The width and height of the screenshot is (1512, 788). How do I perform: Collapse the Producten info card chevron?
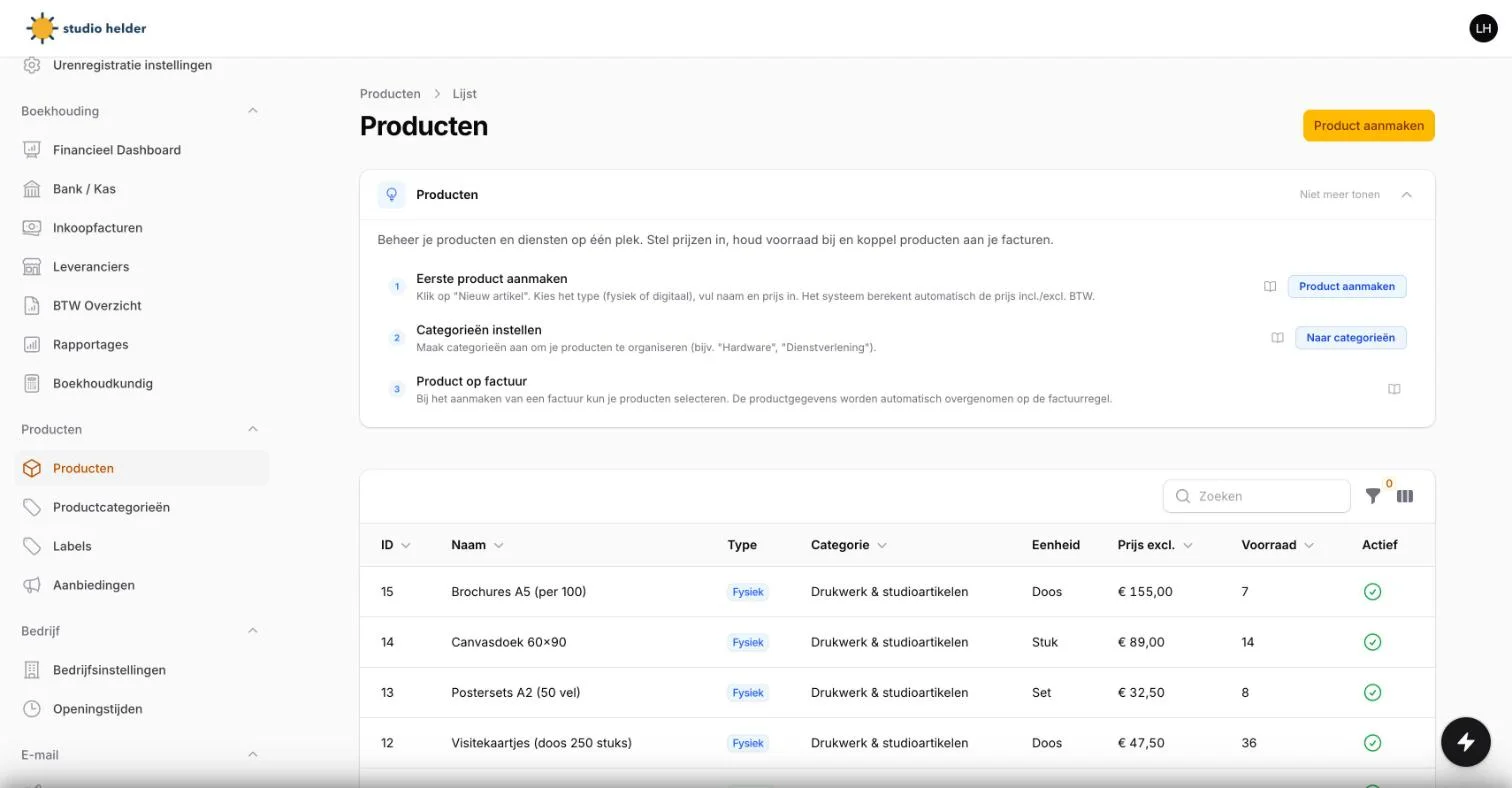point(1407,195)
